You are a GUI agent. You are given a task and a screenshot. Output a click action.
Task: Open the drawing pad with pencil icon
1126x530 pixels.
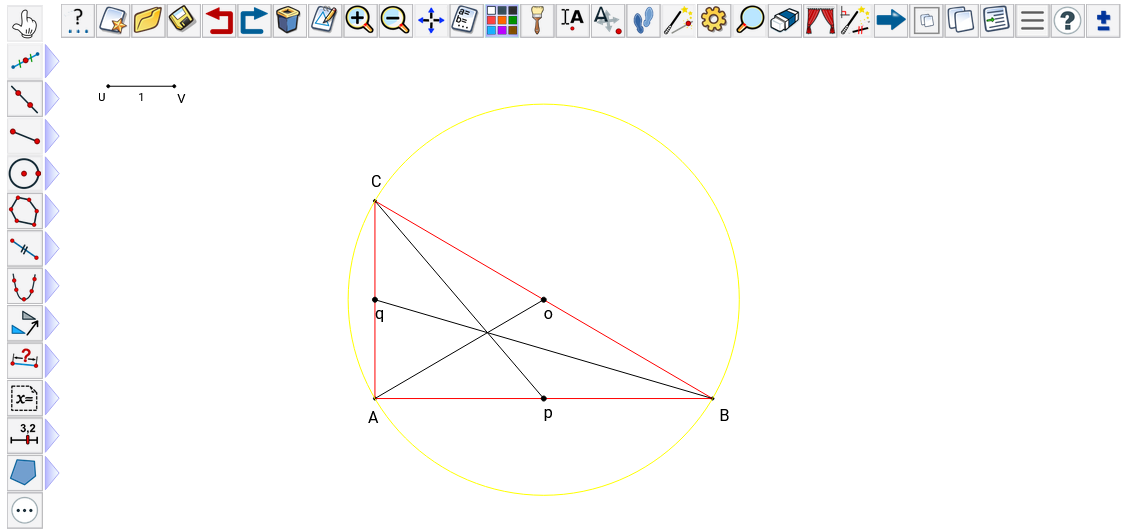click(325, 21)
